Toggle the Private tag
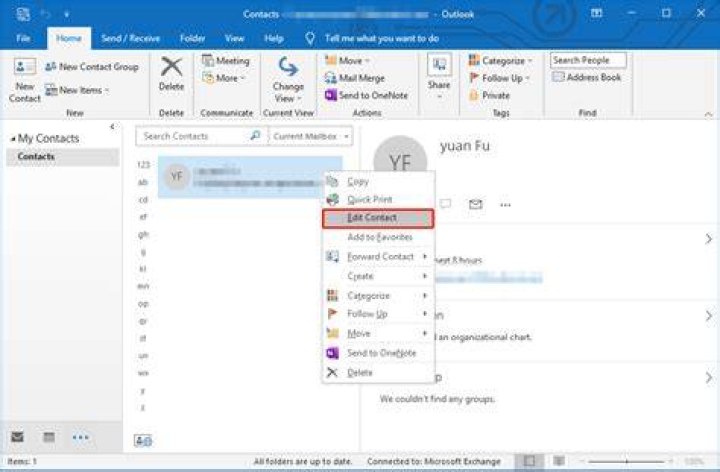The height and width of the screenshot is (472, 720). tap(489, 96)
